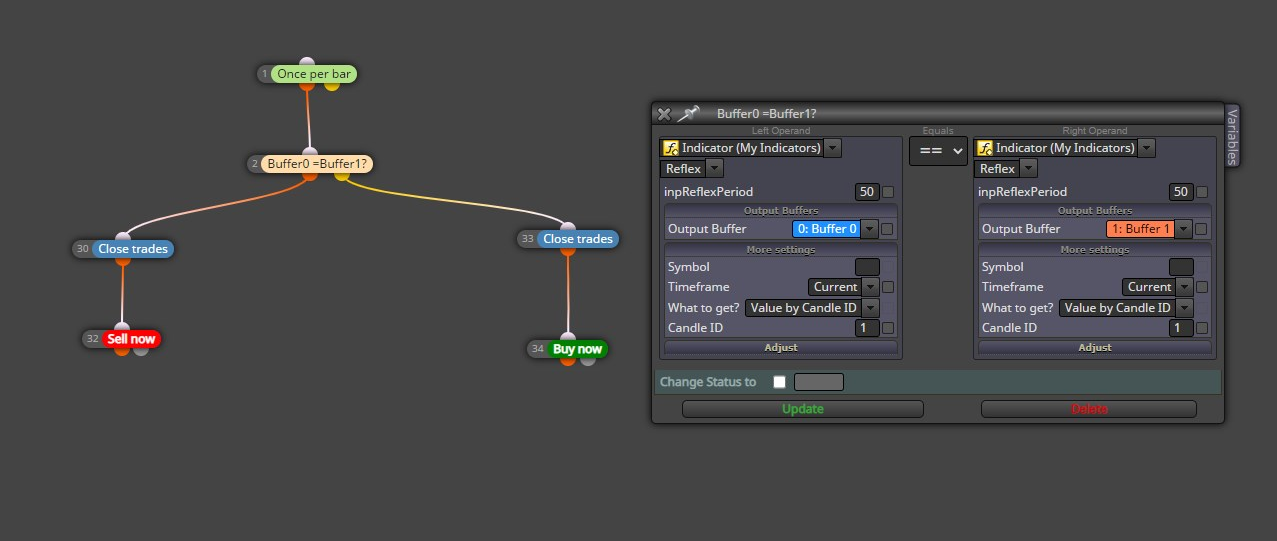Click the right Symbol input field
The image size is (1277, 541).
click(1181, 267)
